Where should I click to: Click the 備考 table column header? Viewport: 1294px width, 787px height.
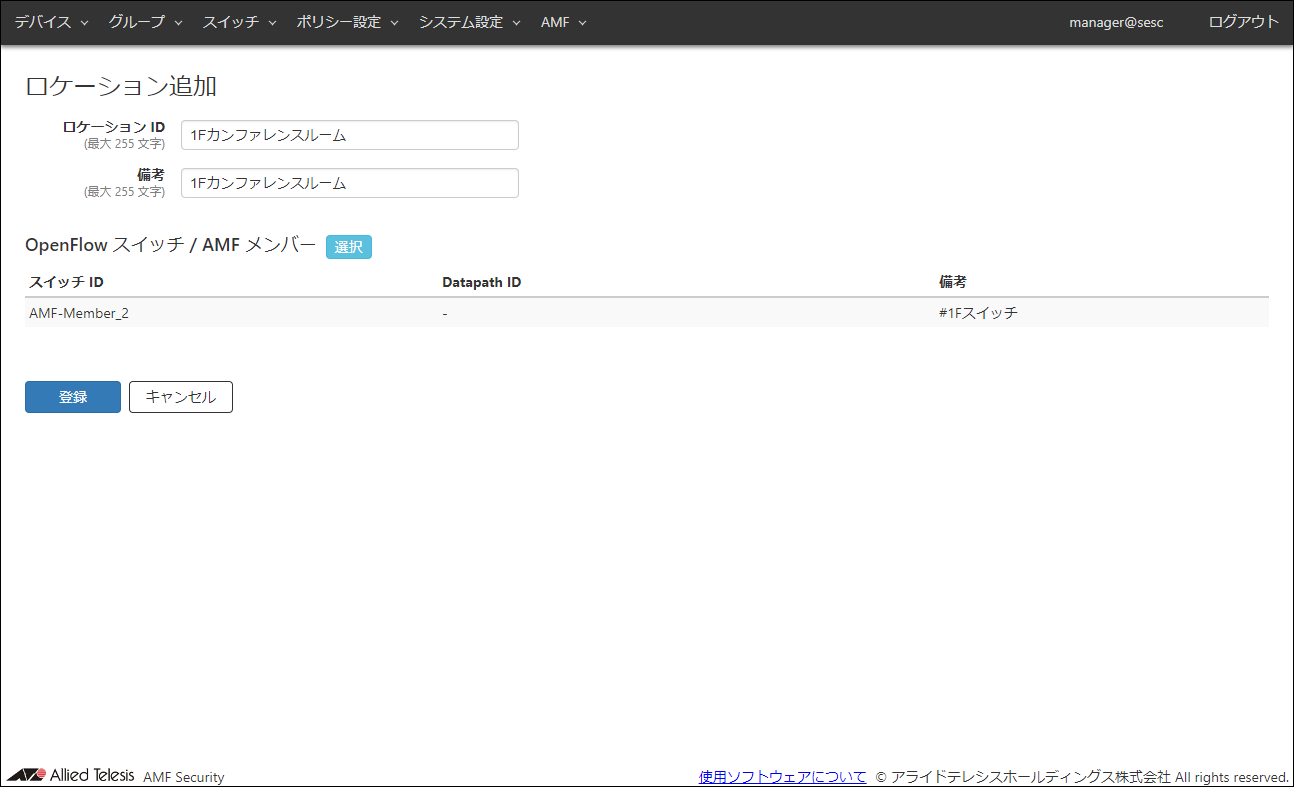pos(952,282)
